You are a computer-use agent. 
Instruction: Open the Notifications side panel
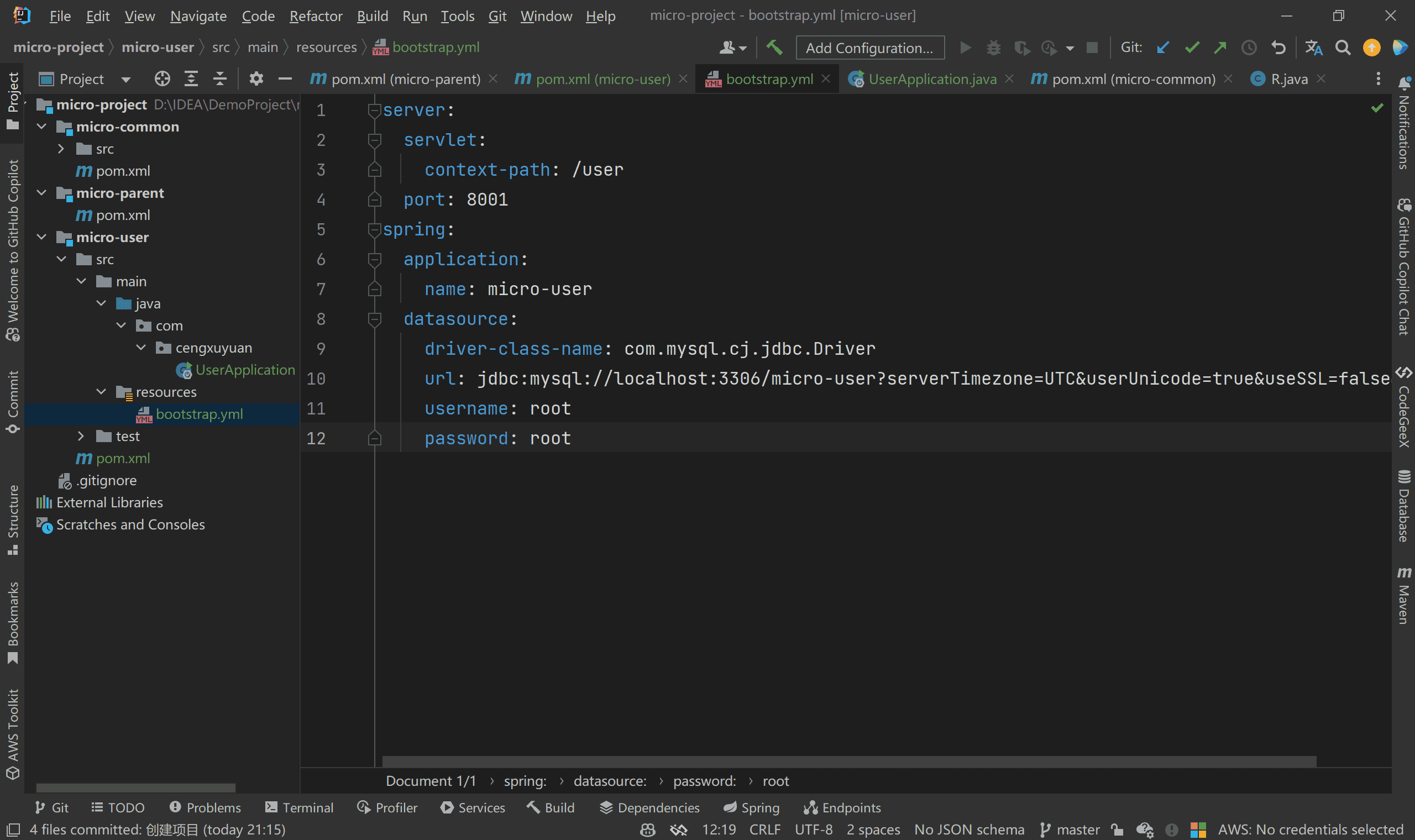pyautogui.click(x=1404, y=123)
